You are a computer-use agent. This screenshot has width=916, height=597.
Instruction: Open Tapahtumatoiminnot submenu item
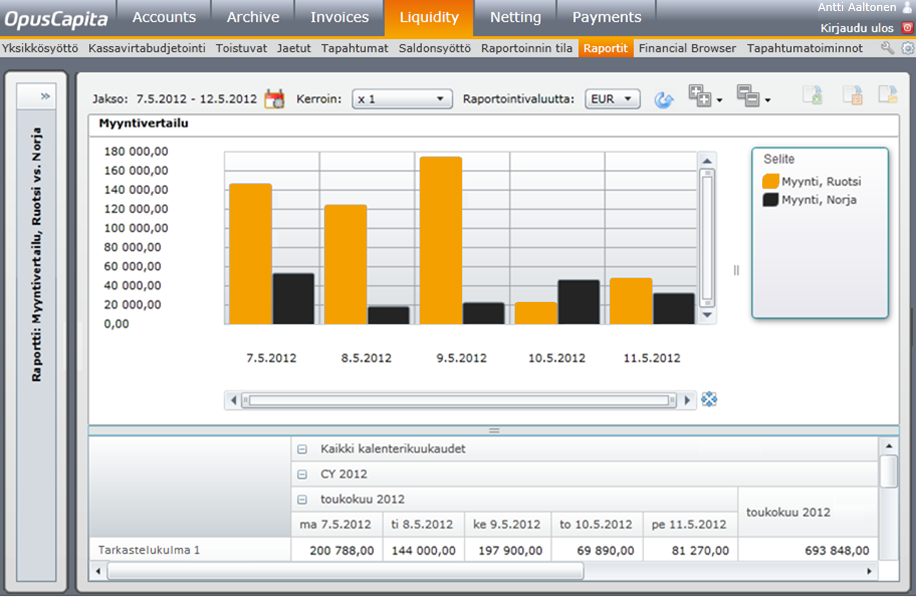click(804, 48)
